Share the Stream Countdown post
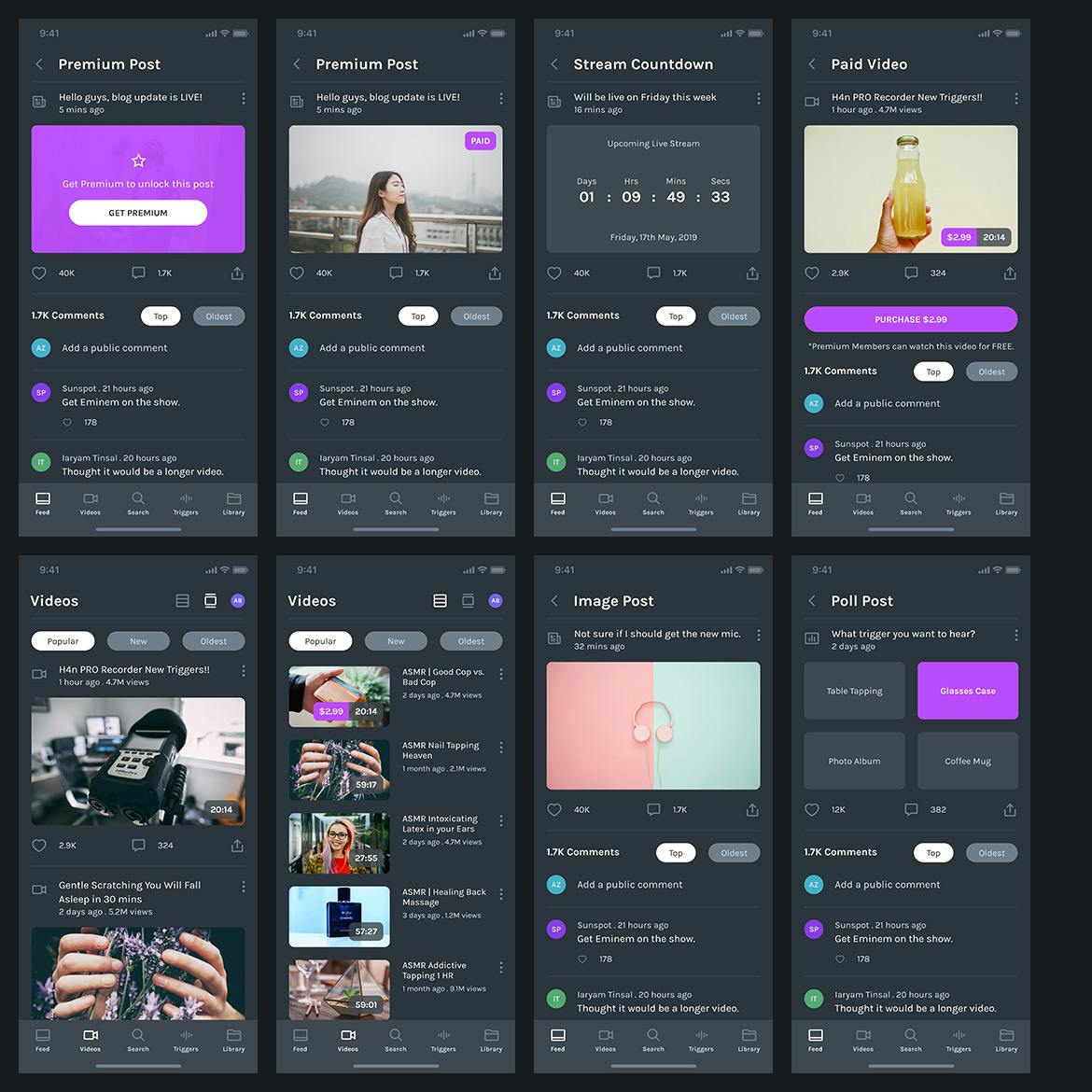1092x1092 pixels. tap(752, 273)
